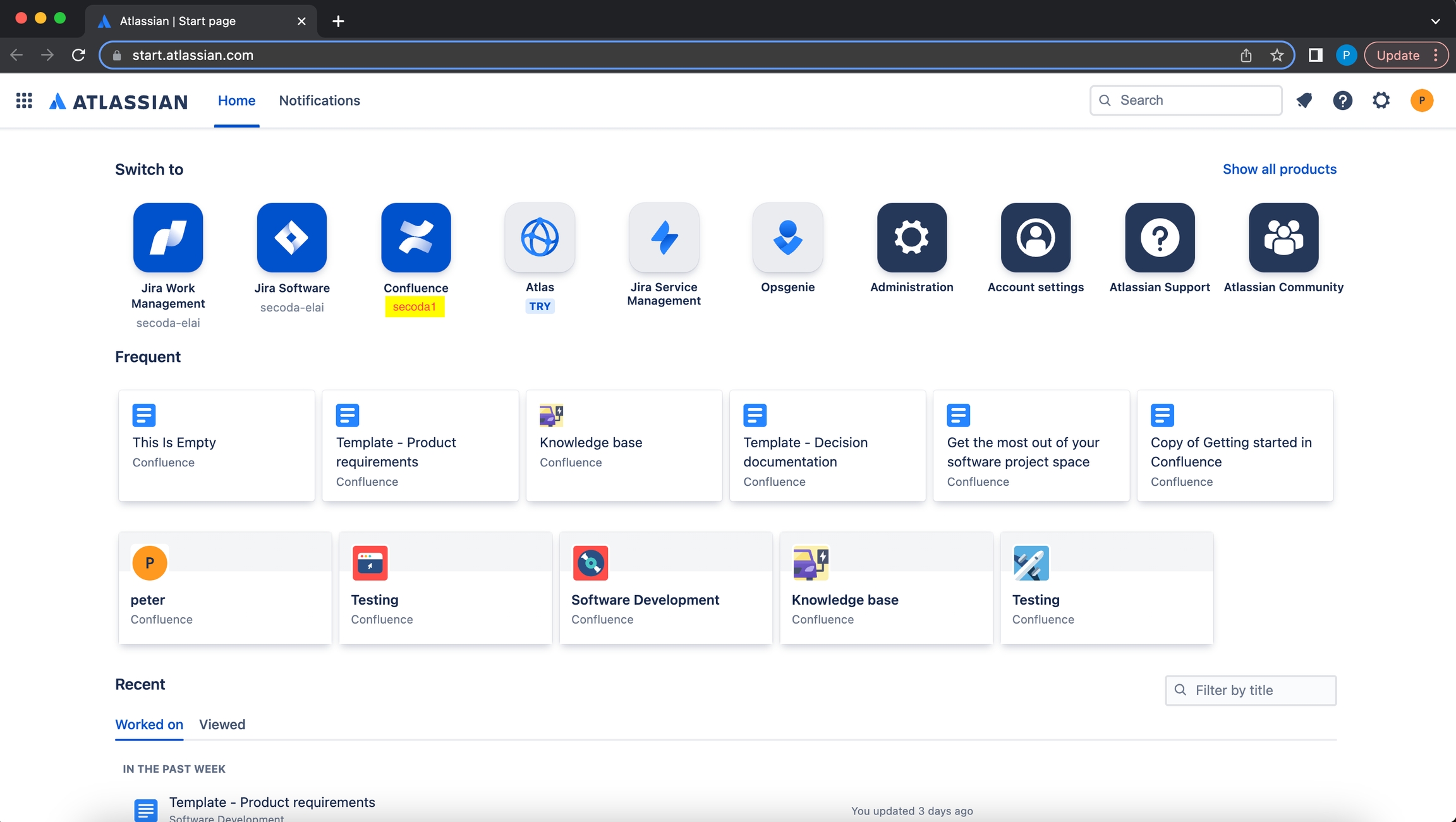Open Testing space with blue rocket icon
Viewport: 1456px width, 822px height.
click(x=1107, y=588)
